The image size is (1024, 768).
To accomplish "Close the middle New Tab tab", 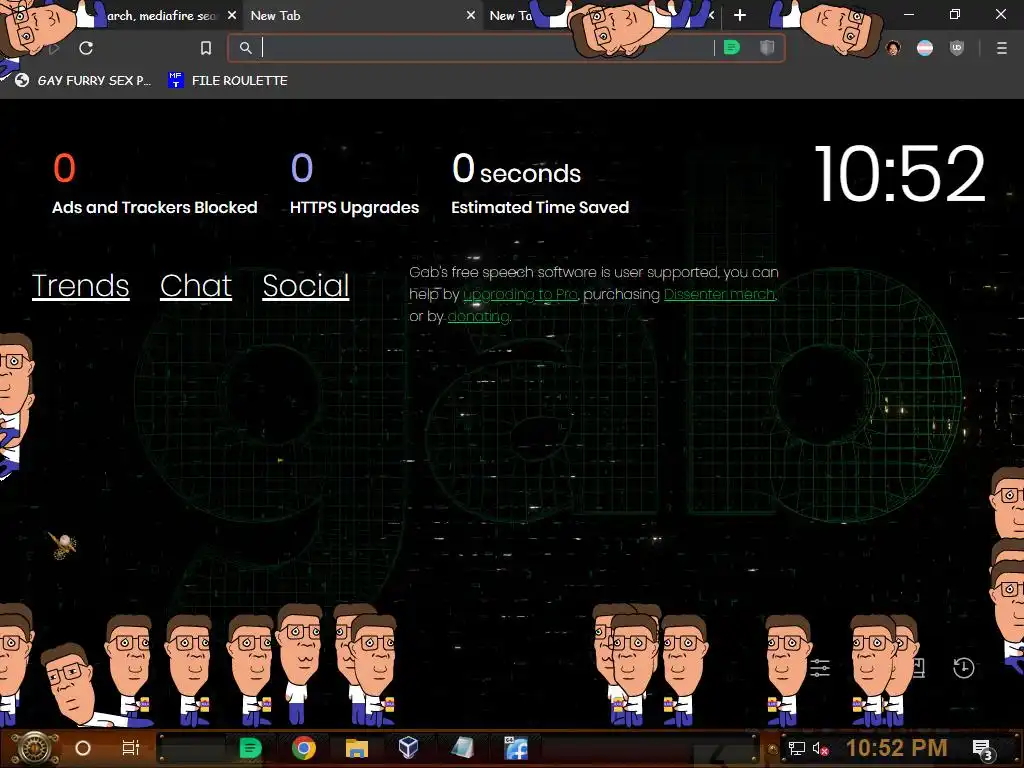I will (x=471, y=15).
